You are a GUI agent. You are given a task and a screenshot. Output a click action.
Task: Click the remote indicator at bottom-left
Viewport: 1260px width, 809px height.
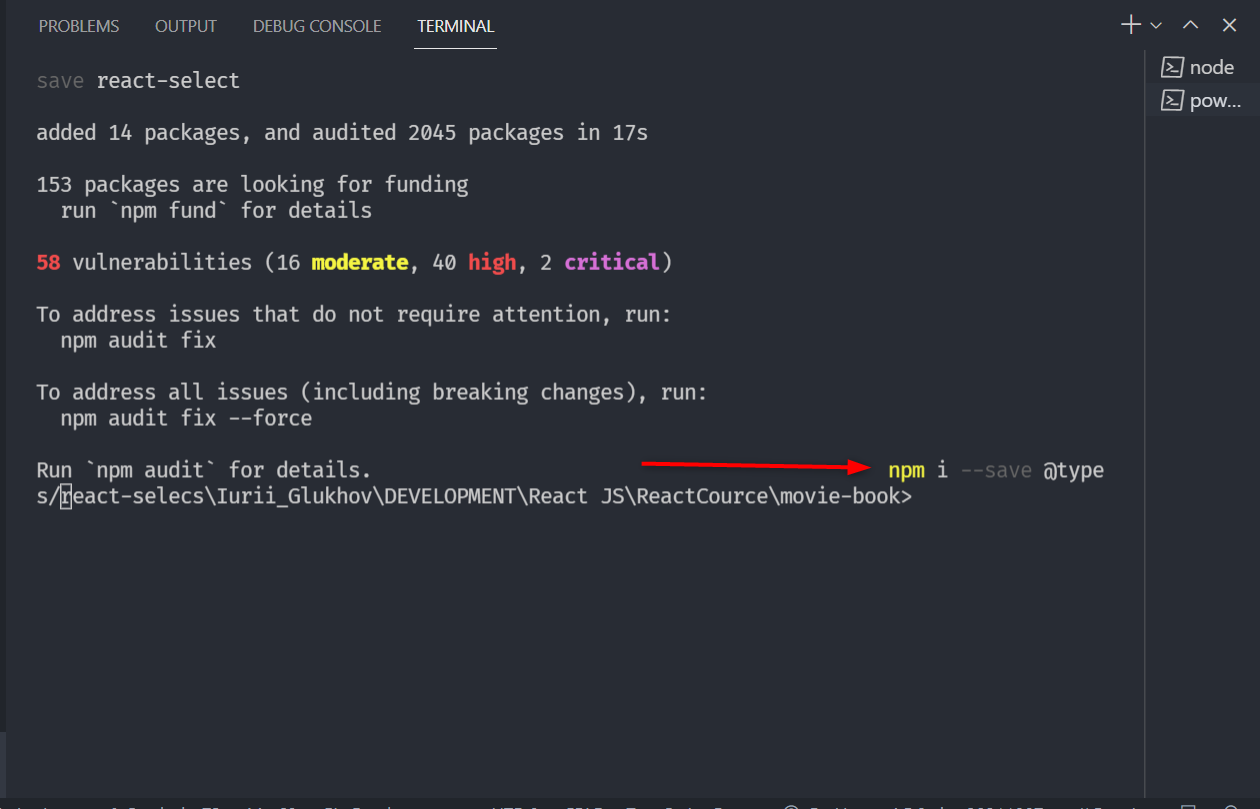[x=10, y=806]
